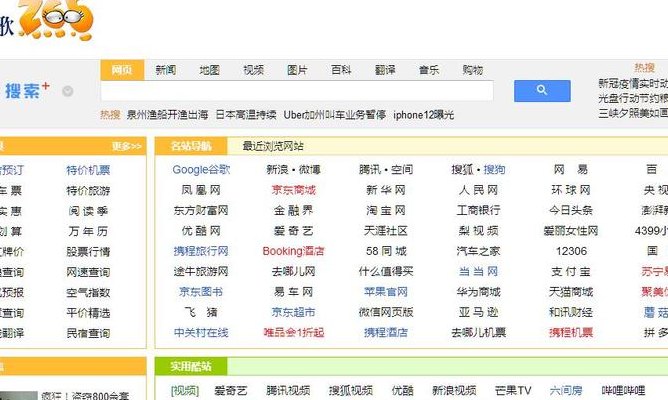Open the 华为商城 link

point(478,292)
